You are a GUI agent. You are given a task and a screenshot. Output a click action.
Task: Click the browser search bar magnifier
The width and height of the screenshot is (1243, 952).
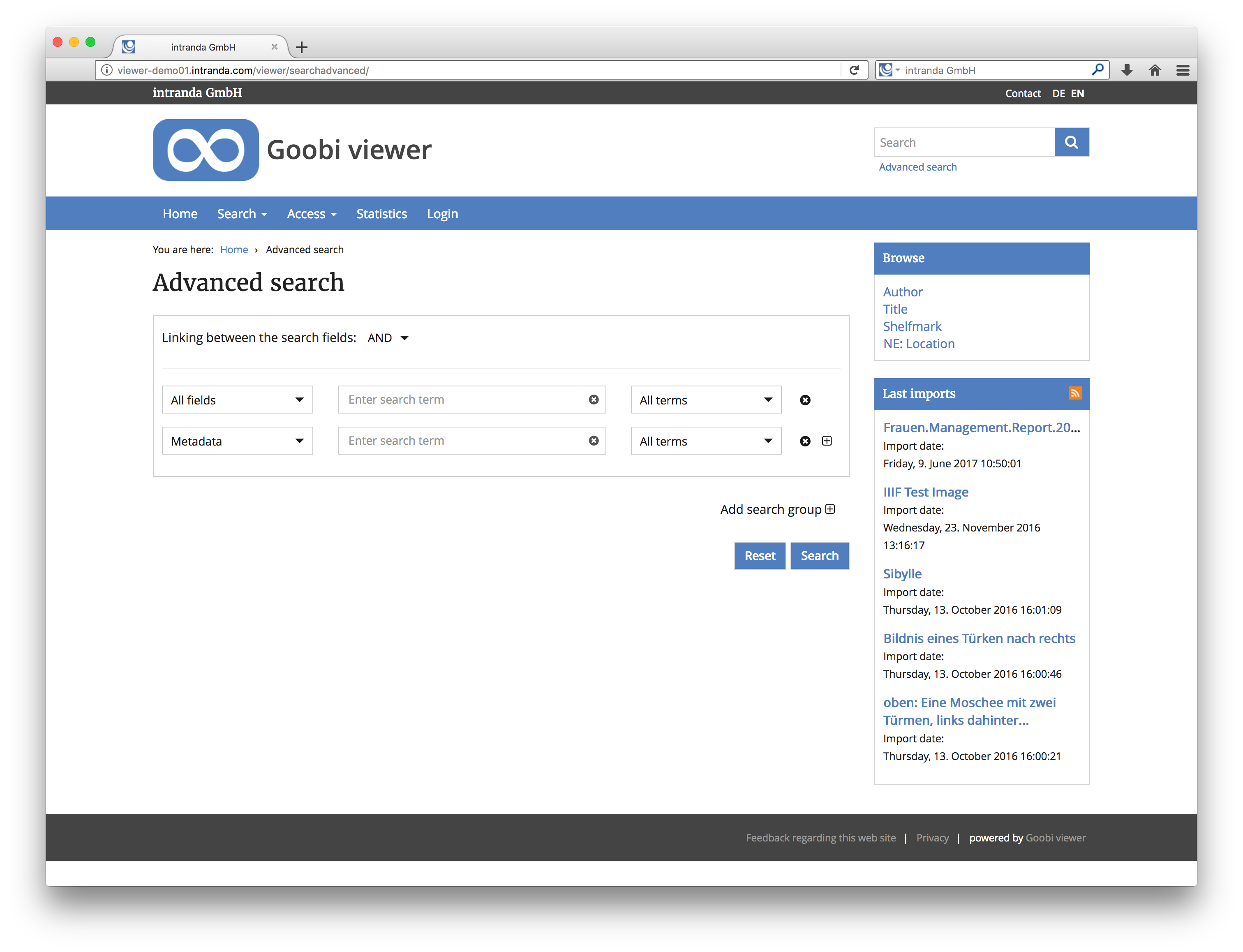click(x=1097, y=70)
